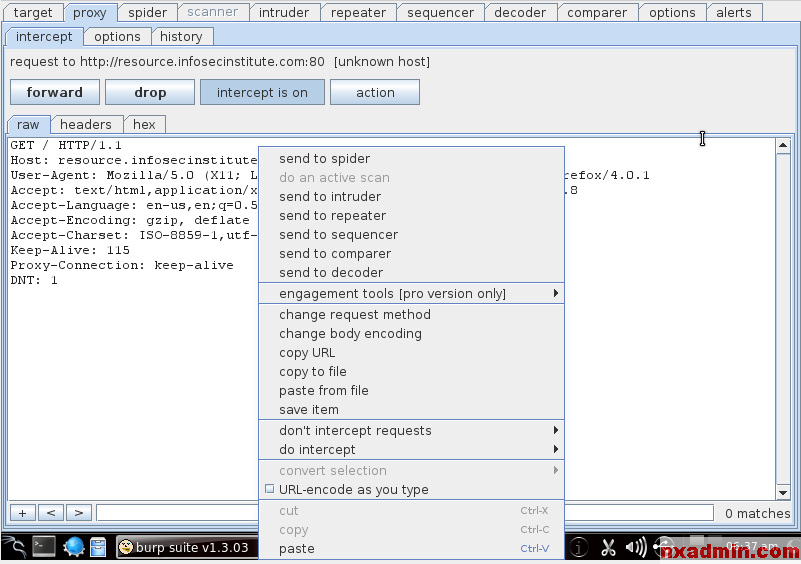Image resolution: width=801 pixels, height=564 pixels.
Task: Switch to the decoder tab
Action: [x=520, y=13]
